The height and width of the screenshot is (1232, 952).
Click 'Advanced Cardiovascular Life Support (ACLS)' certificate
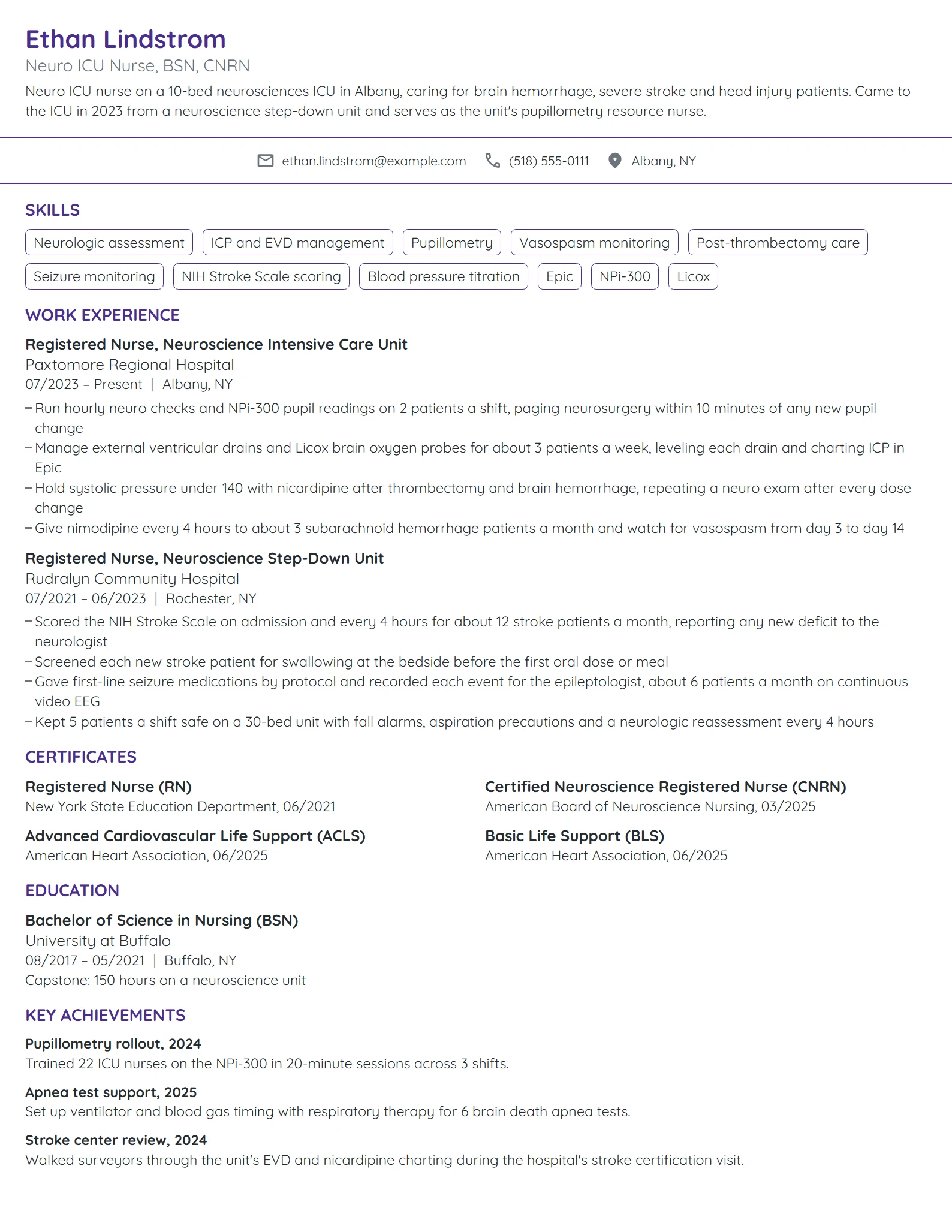195,836
